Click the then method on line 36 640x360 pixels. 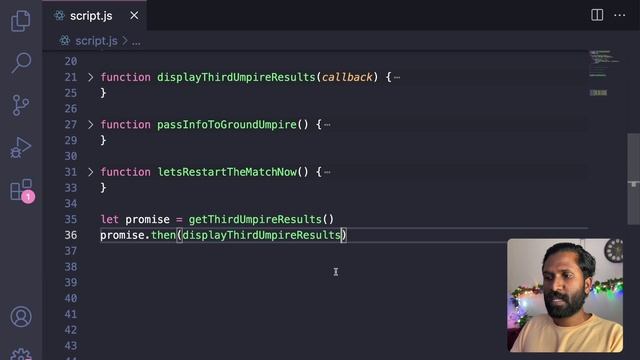(x=163, y=235)
